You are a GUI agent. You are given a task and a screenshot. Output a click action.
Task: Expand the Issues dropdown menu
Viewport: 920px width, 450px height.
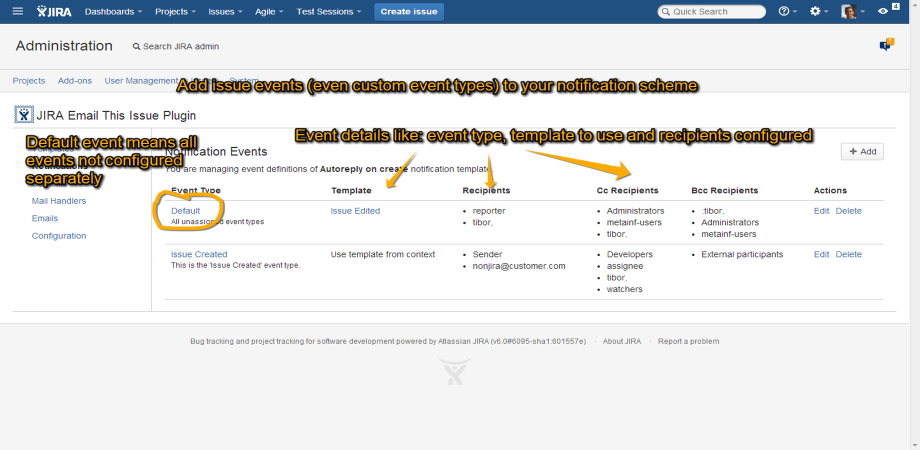coord(225,11)
